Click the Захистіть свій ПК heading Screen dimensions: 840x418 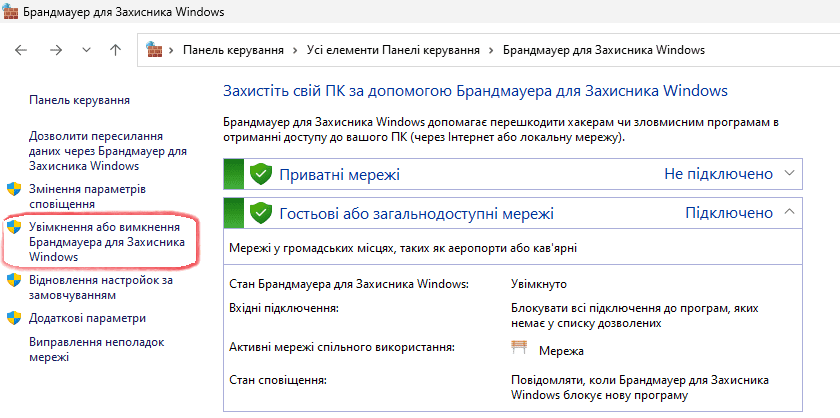point(475,91)
